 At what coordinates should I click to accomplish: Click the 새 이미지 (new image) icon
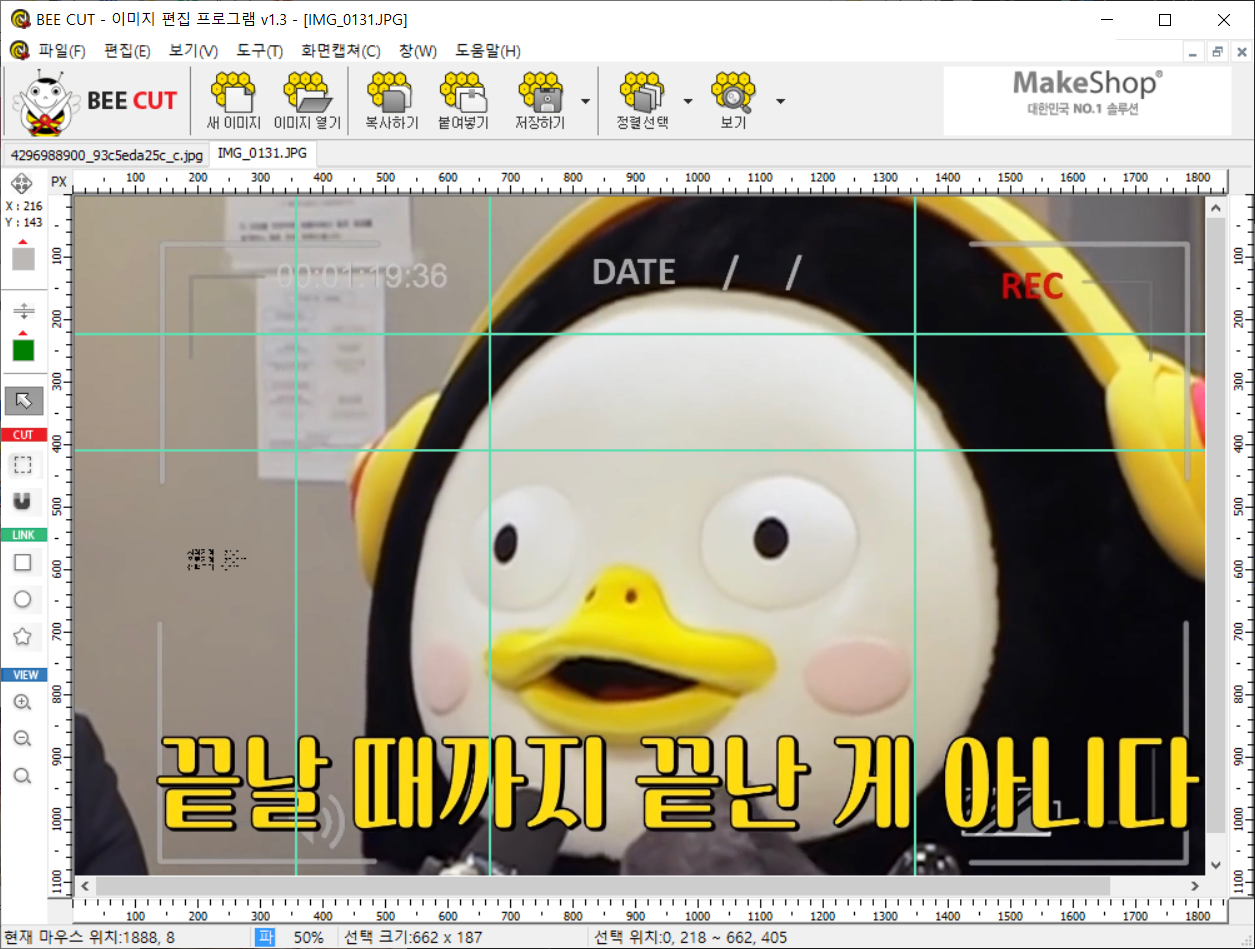point(232,101)
